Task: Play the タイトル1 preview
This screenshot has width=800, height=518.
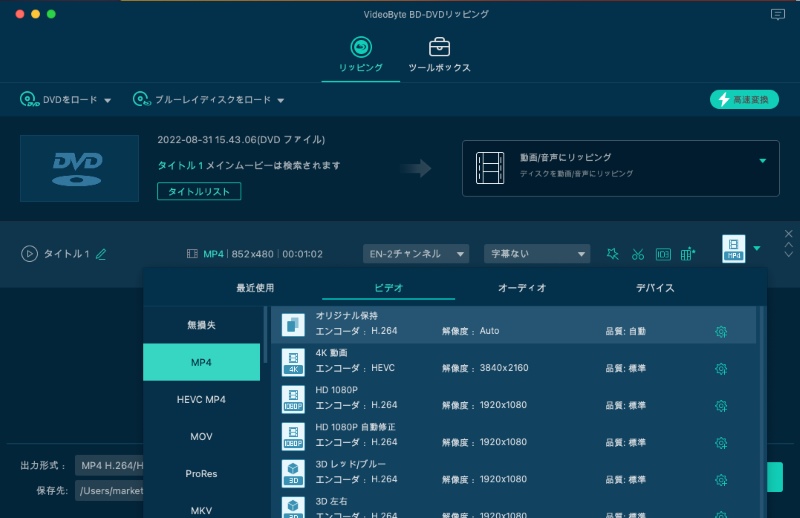Action: coord(29,254)
